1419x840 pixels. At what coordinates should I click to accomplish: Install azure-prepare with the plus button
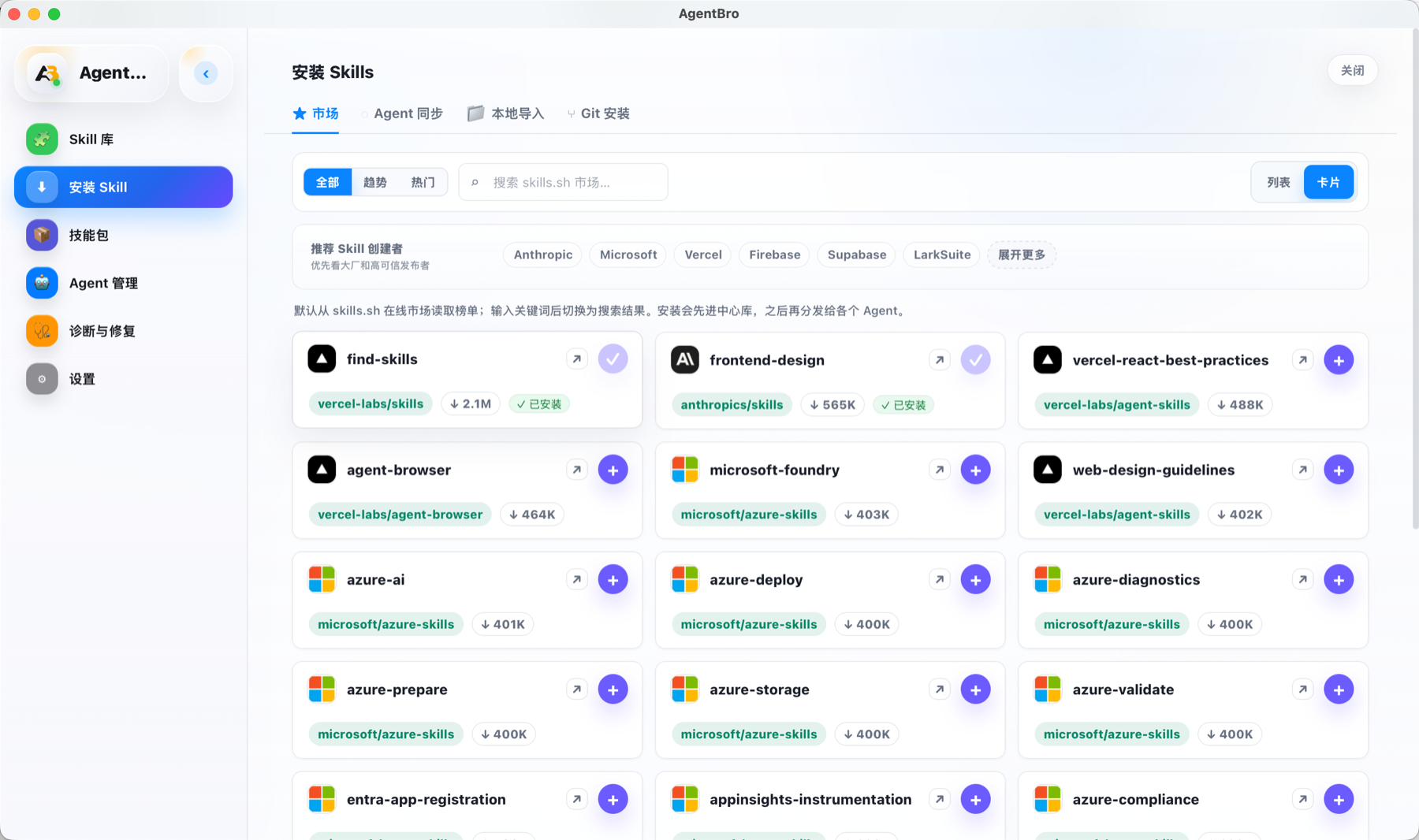[x=613, y=689]
